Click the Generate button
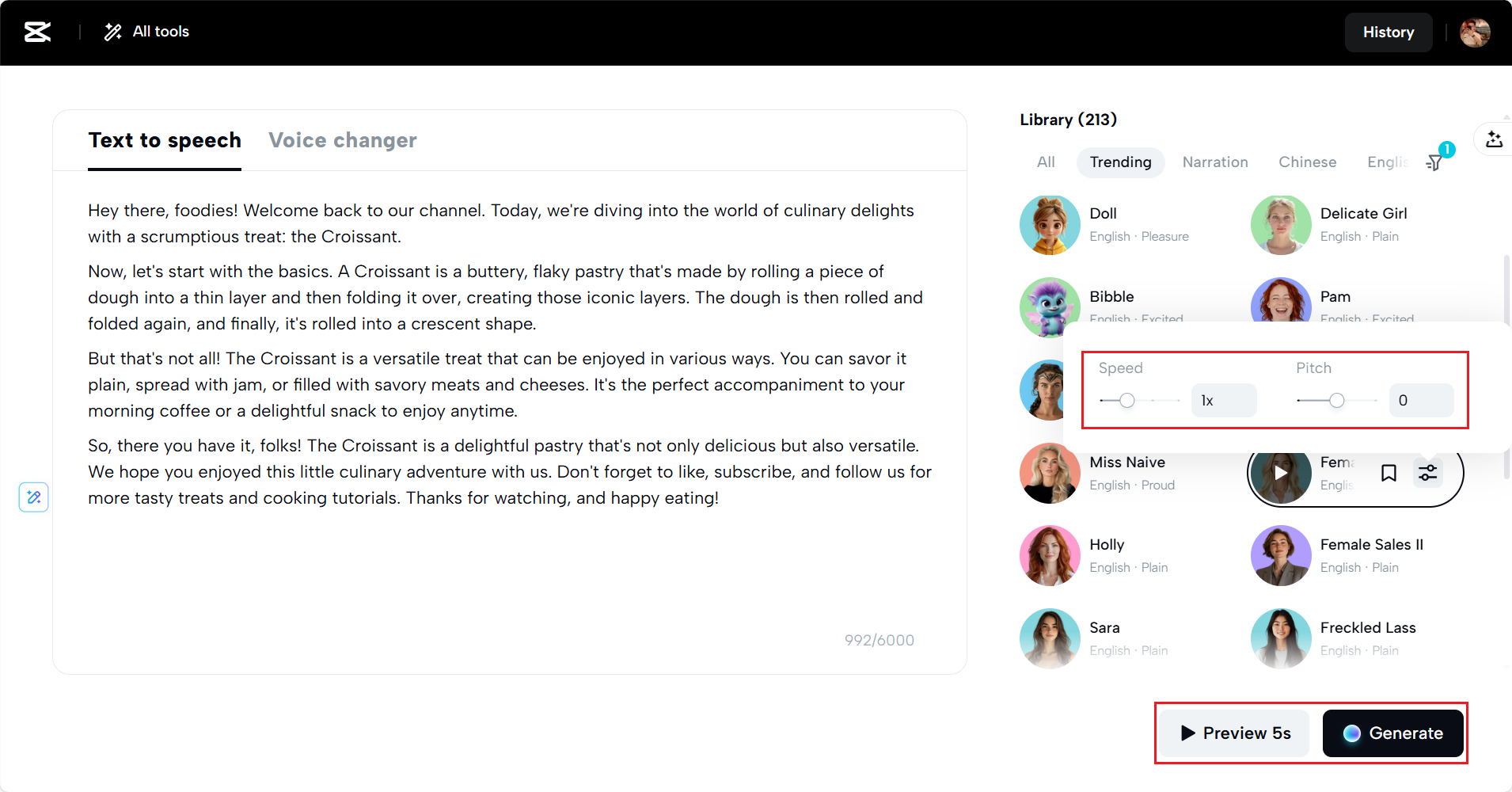1512x792 pixels. tap(1392, 733)
